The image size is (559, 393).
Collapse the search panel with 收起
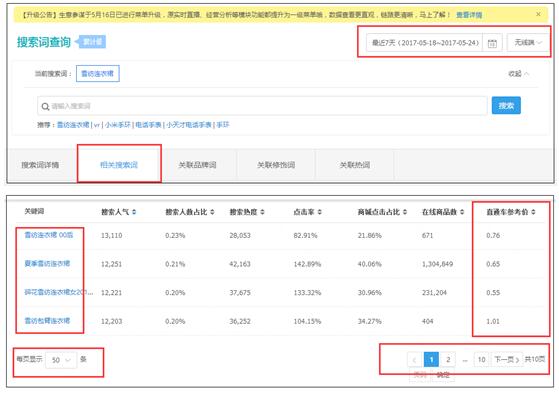(x=519, y=73)
